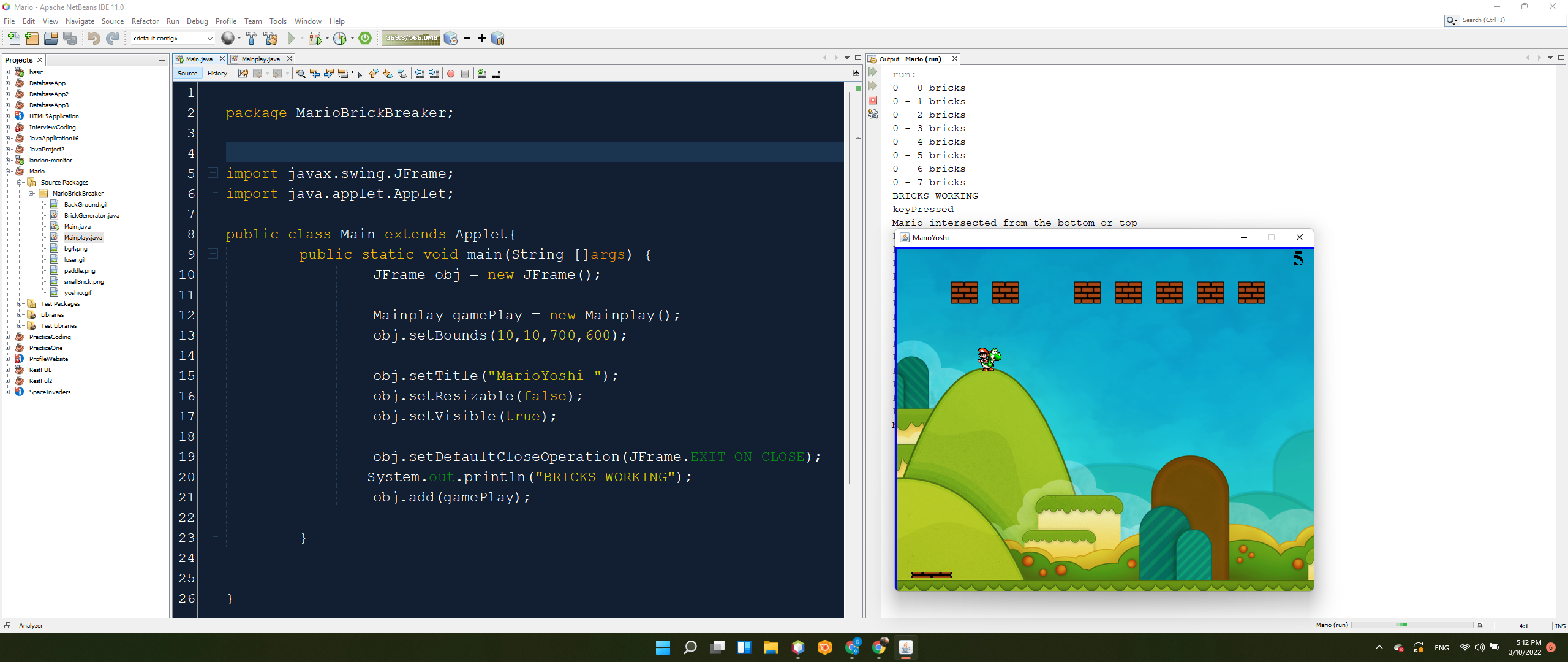Close the Output - Mario (run) tab

(x=954, y=59)
